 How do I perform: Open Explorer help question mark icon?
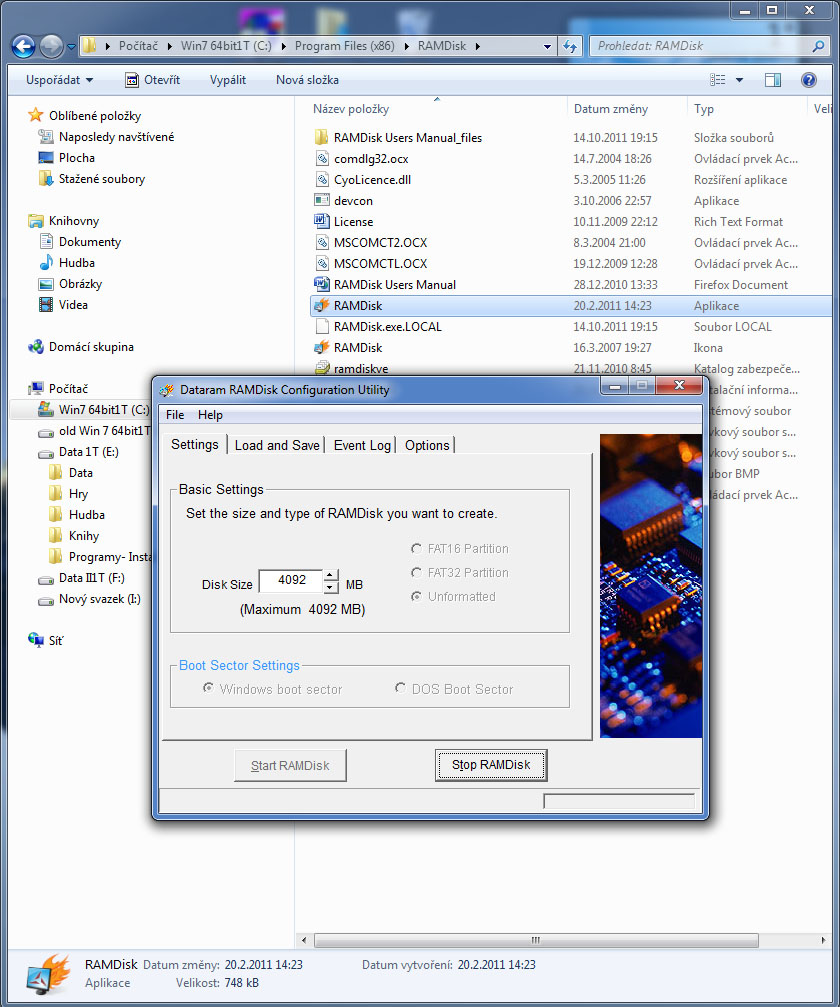coord(809,80)
